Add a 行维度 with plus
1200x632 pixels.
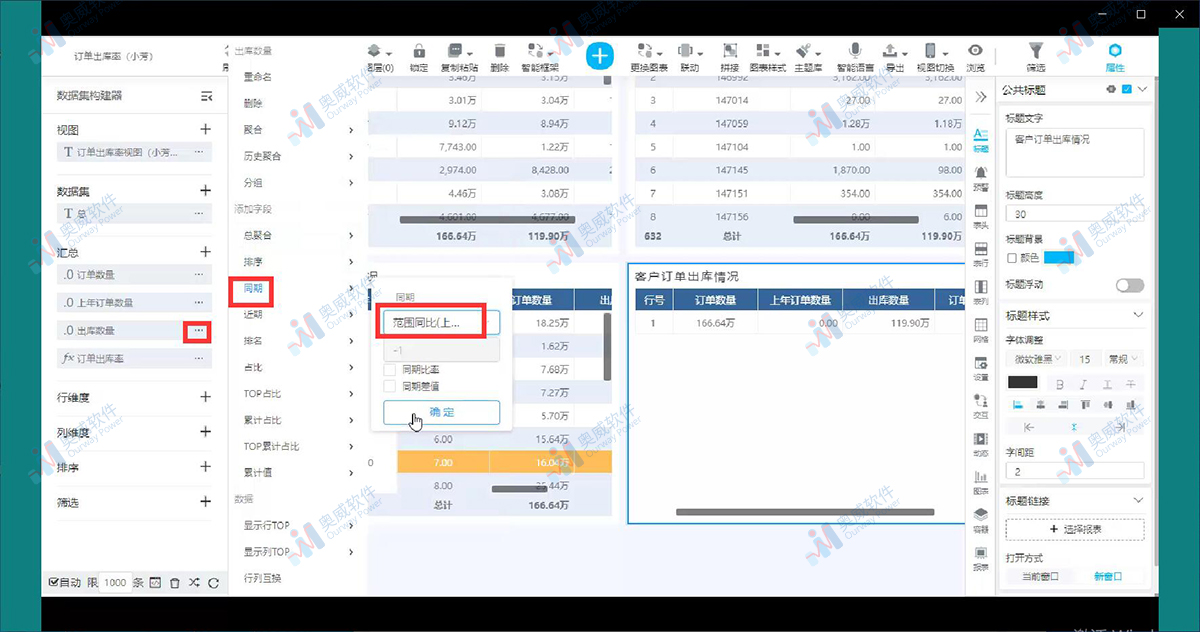pyautogui.click(x=205, y=397)
